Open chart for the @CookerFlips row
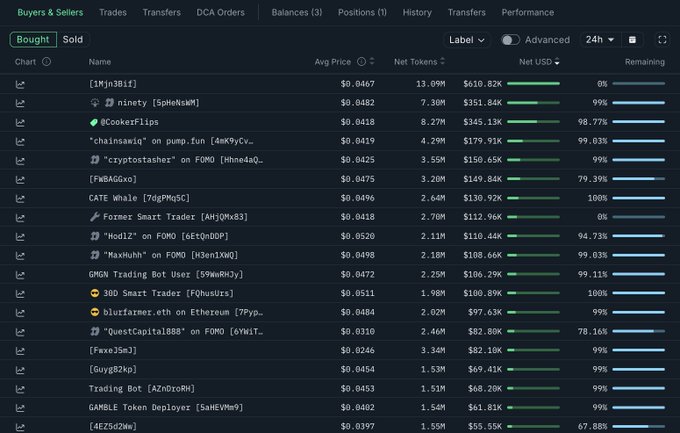680x433 pixels. point(20,122)
